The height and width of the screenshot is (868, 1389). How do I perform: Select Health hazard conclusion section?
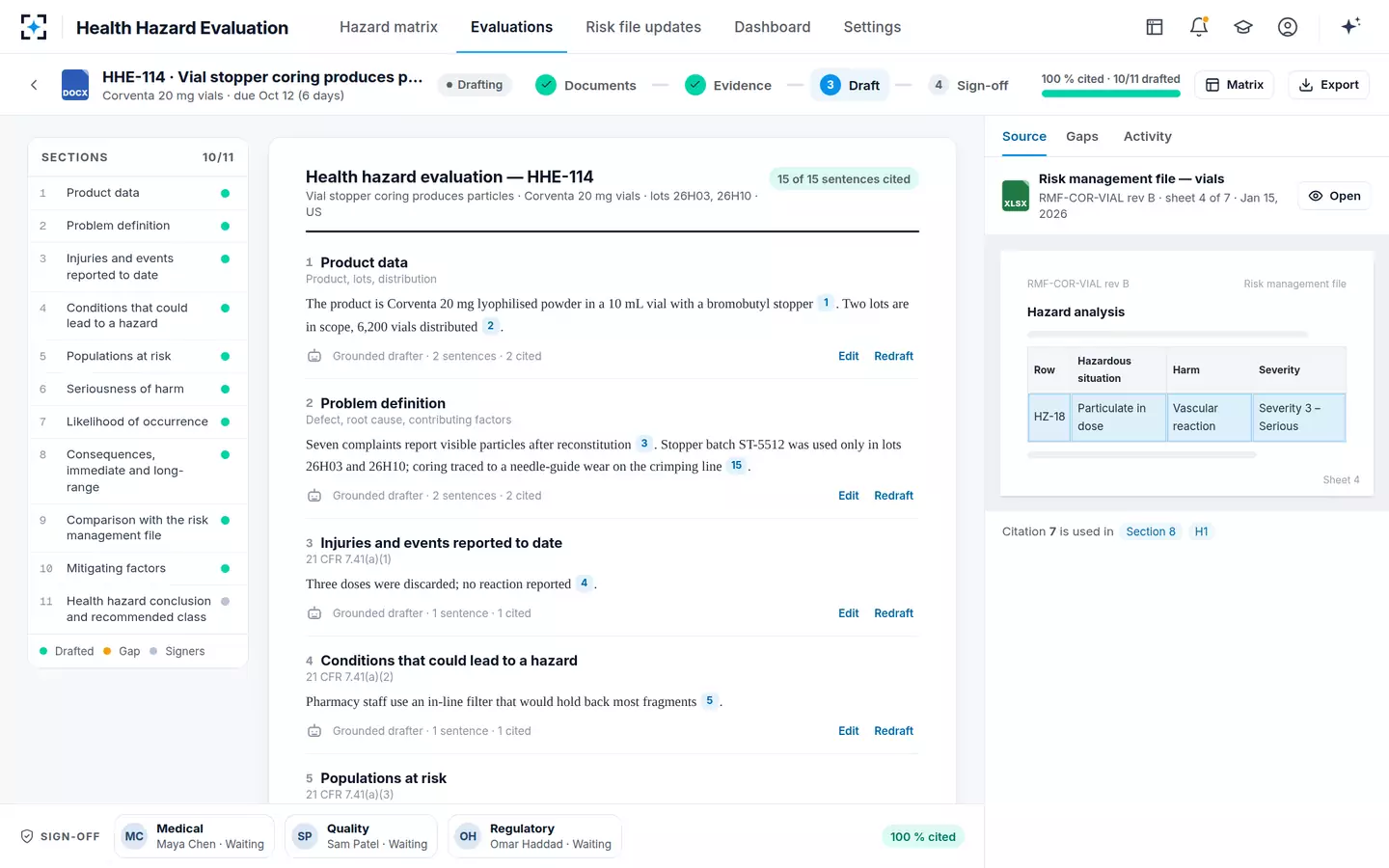click(138, 609)
